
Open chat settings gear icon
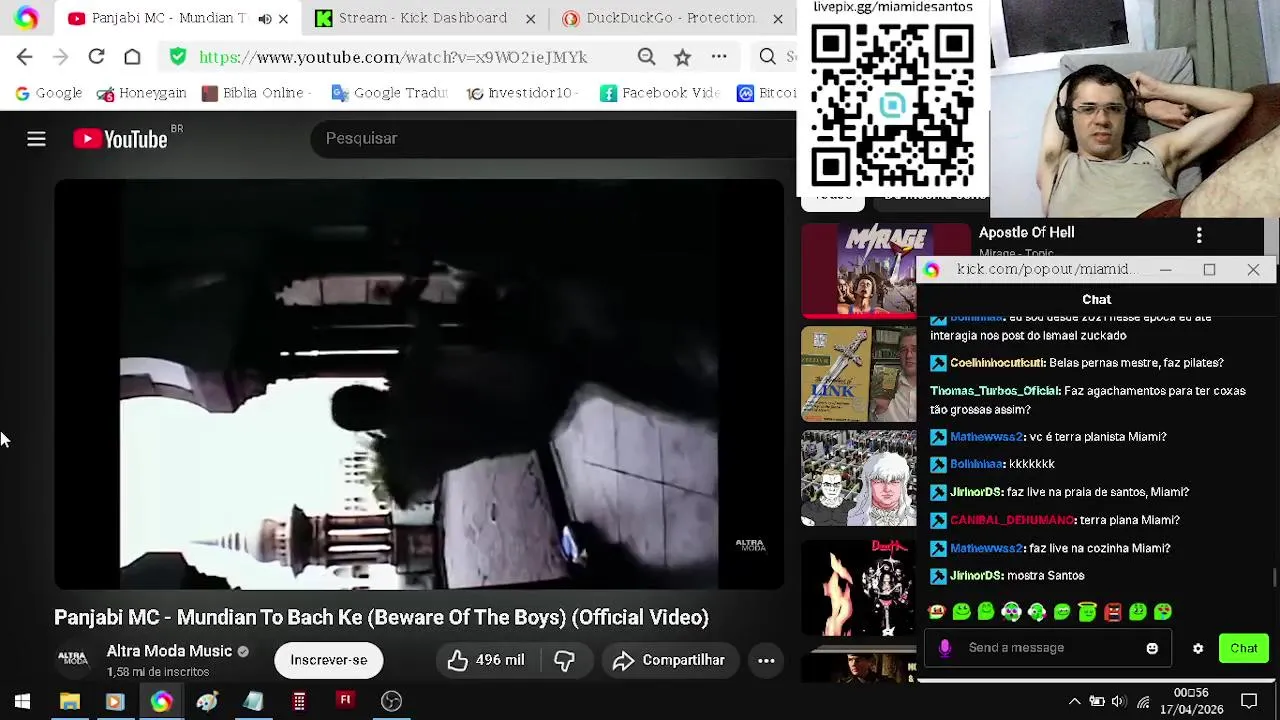(1198, 648)
